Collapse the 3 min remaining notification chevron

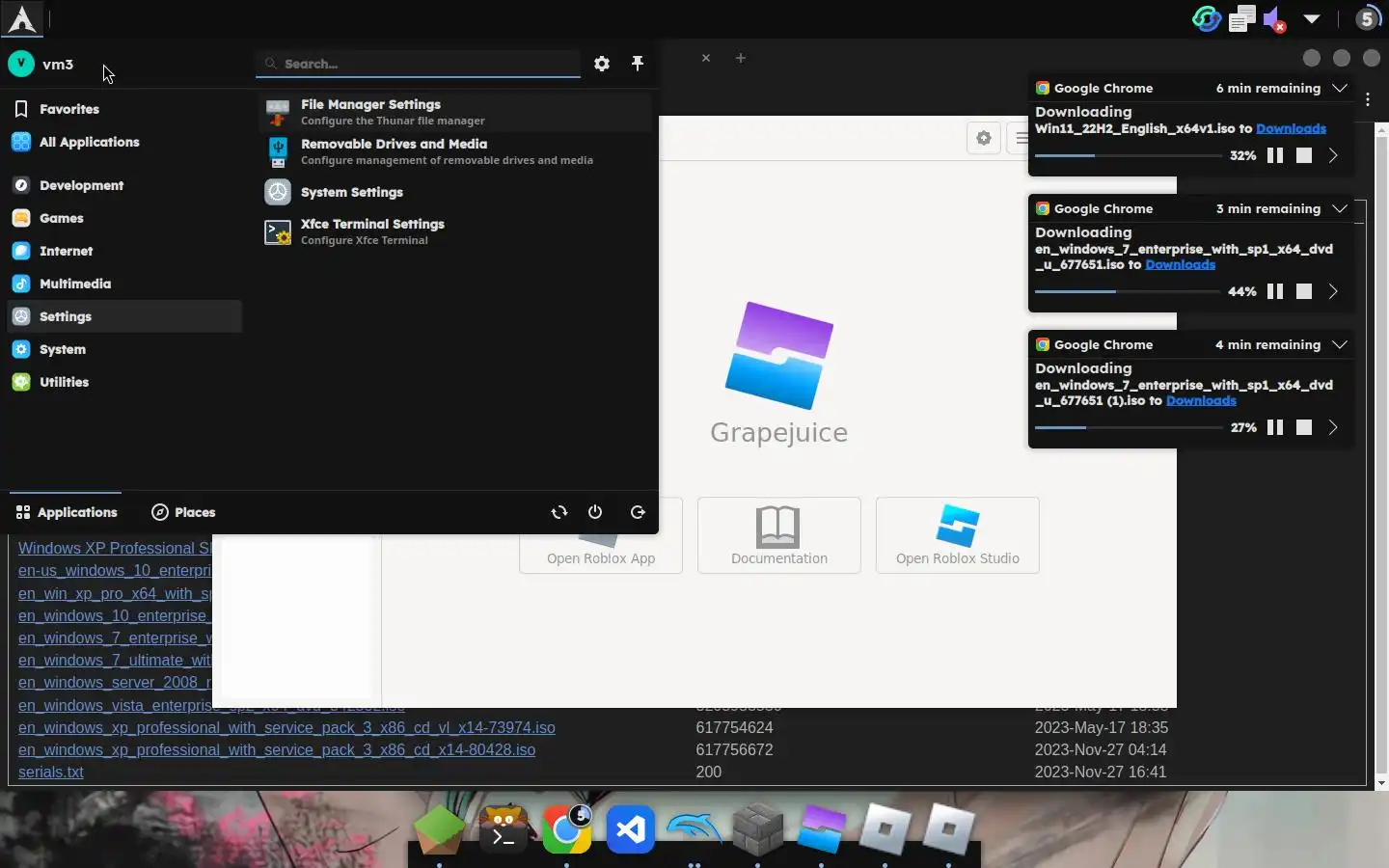[x=1340, y=208]
